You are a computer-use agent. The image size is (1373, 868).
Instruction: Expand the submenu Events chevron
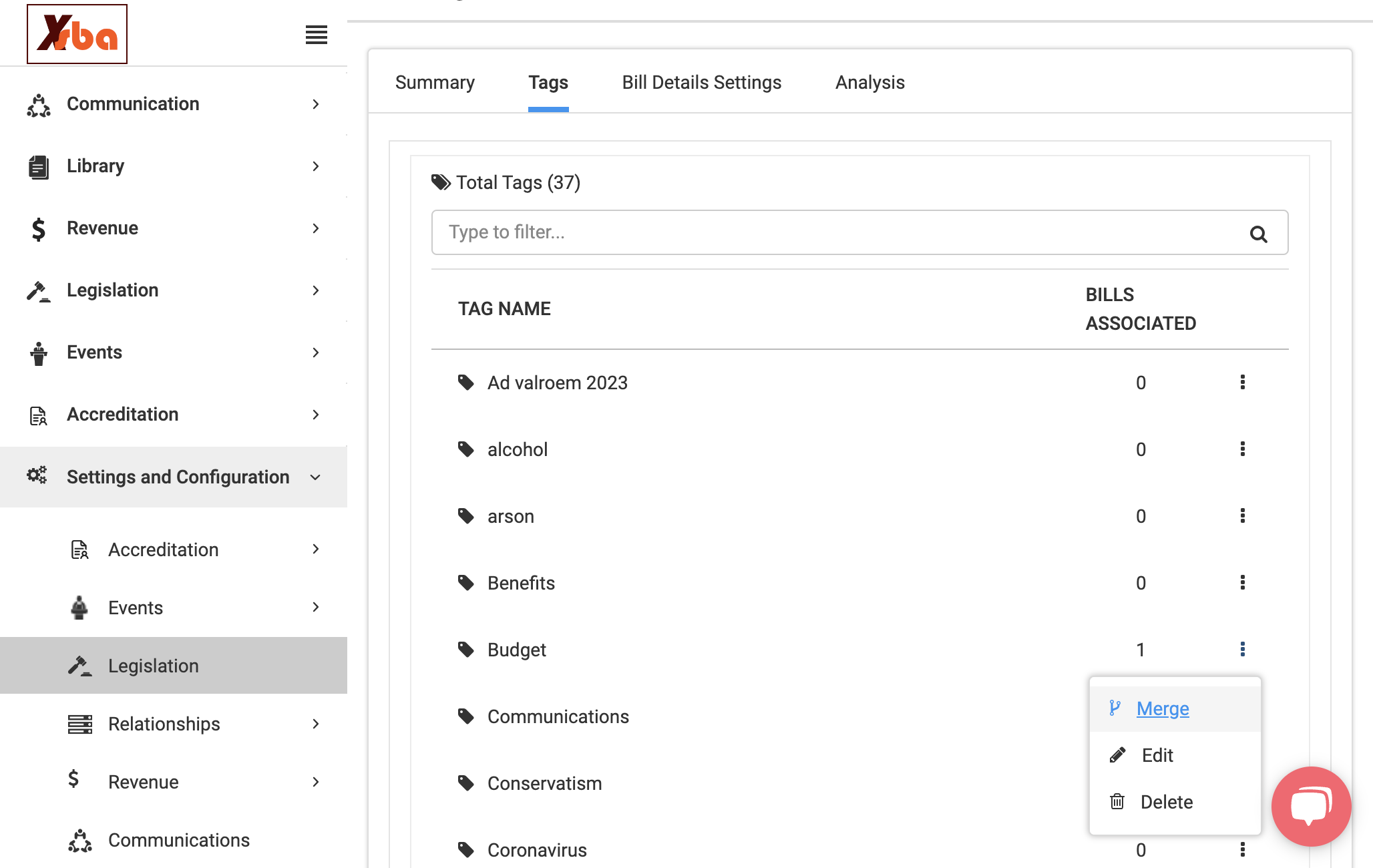[x=316, y=607]
